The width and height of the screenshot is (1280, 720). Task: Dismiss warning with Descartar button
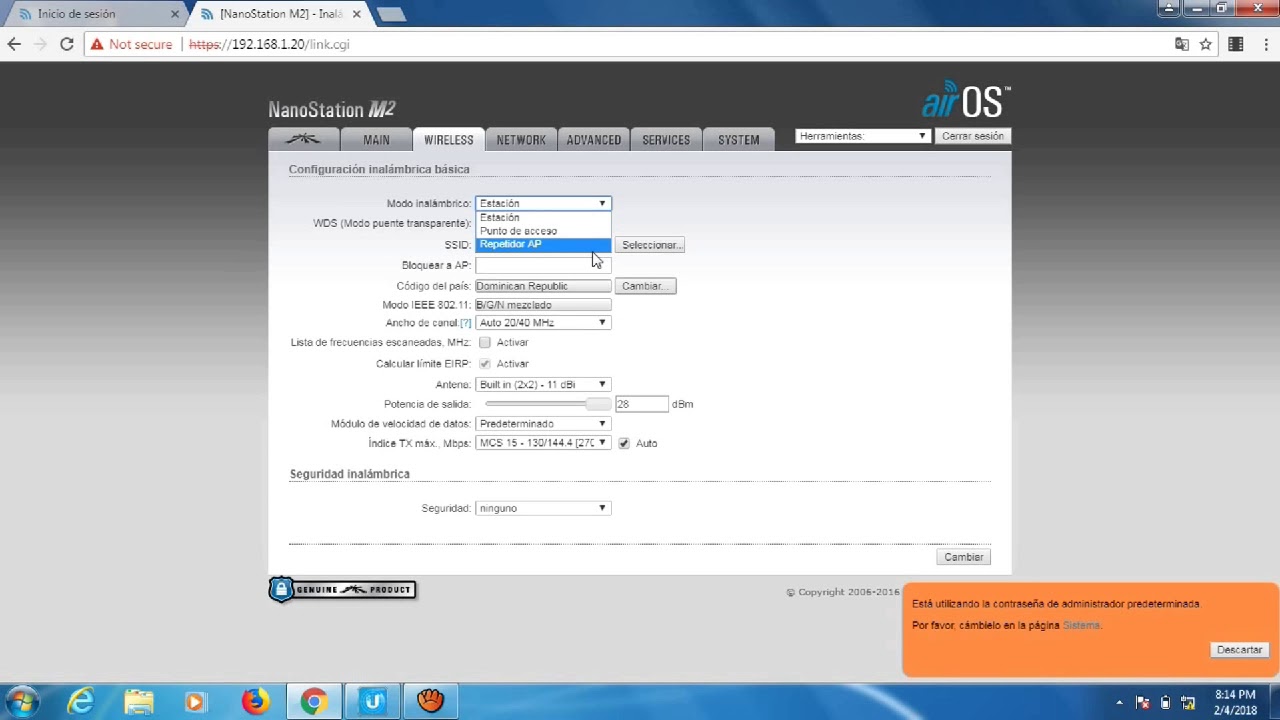[x=1239, y=650]
